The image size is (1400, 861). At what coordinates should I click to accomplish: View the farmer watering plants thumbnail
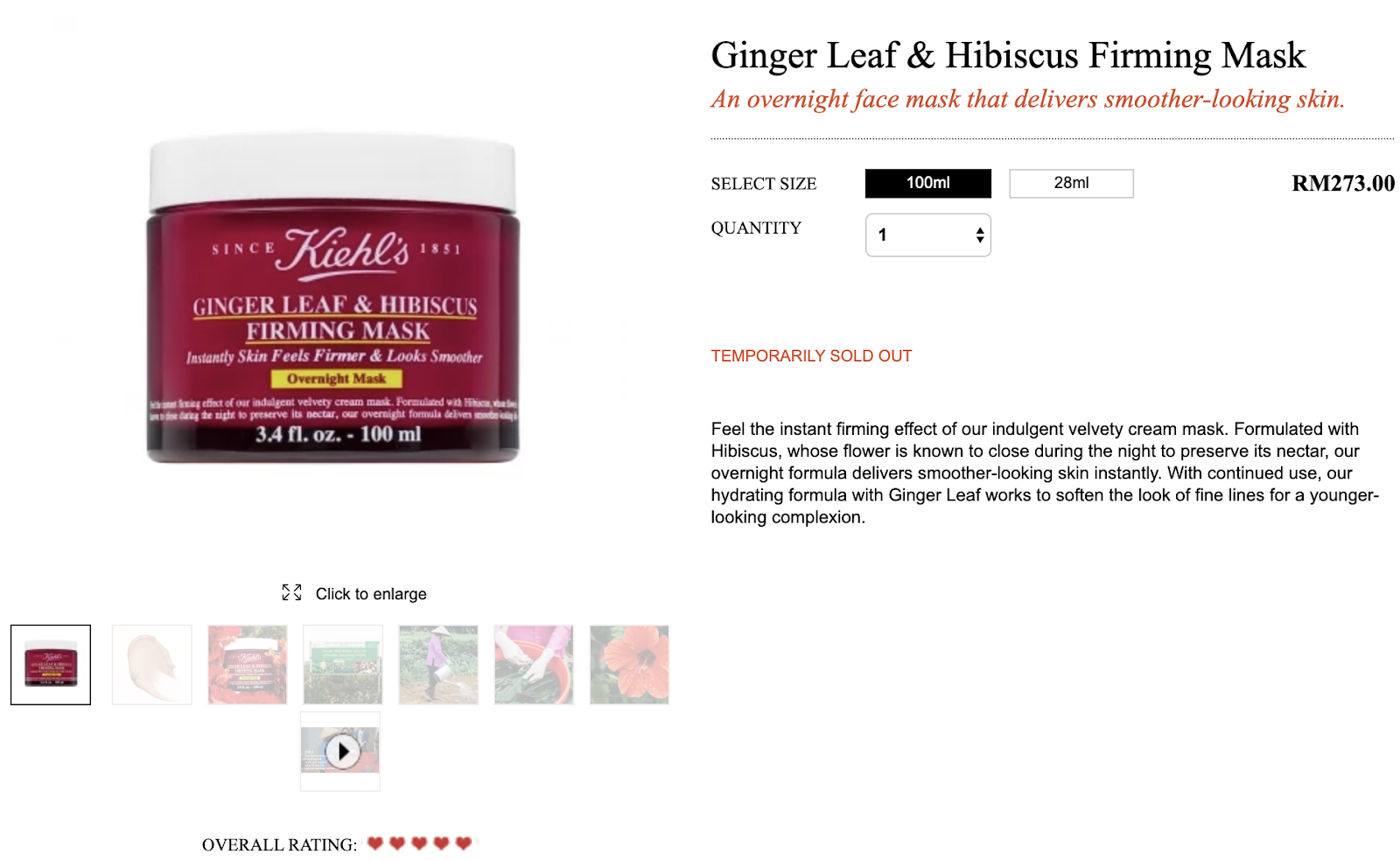click(438, 665)
